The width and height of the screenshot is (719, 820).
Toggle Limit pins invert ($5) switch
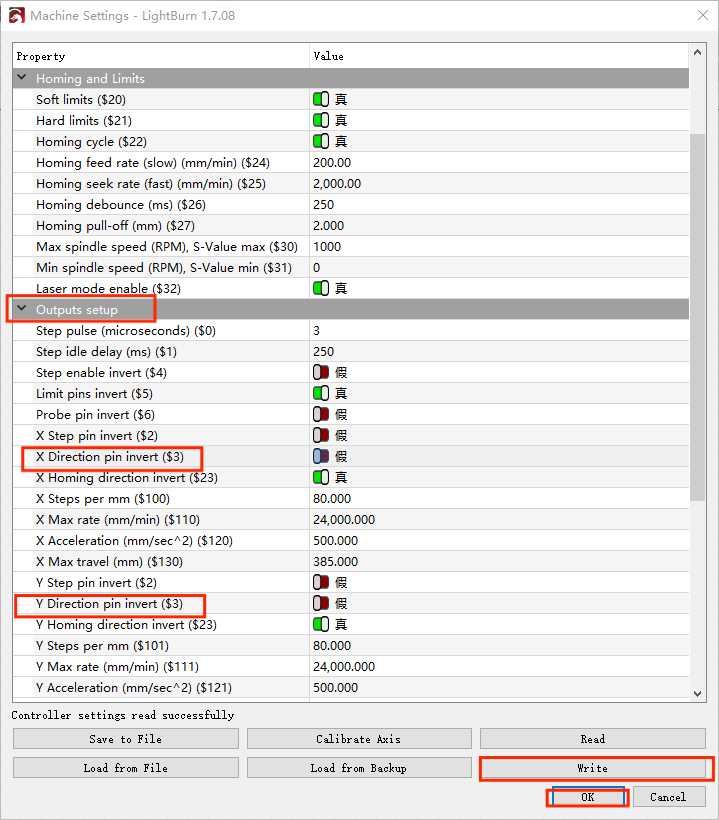pyautogui.click(x=321, y=394)
